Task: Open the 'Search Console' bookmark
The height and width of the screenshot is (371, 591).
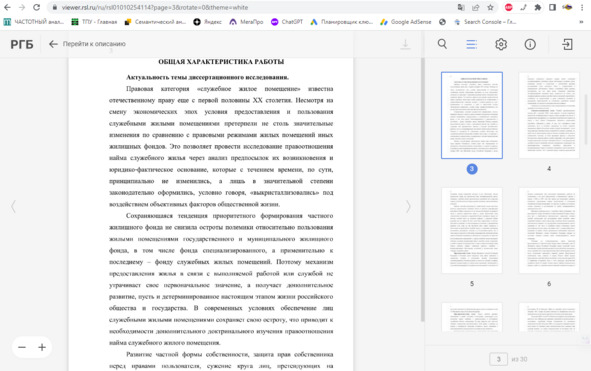Action: coord(485,22)
